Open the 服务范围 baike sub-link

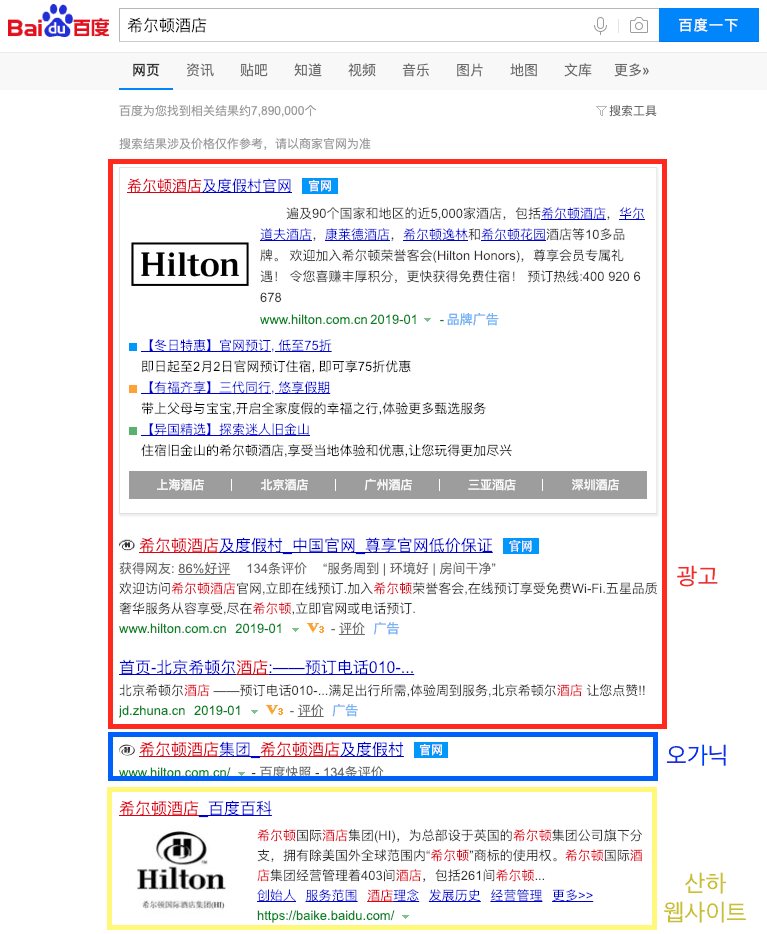pyautogui.click(x=332, y=895)
